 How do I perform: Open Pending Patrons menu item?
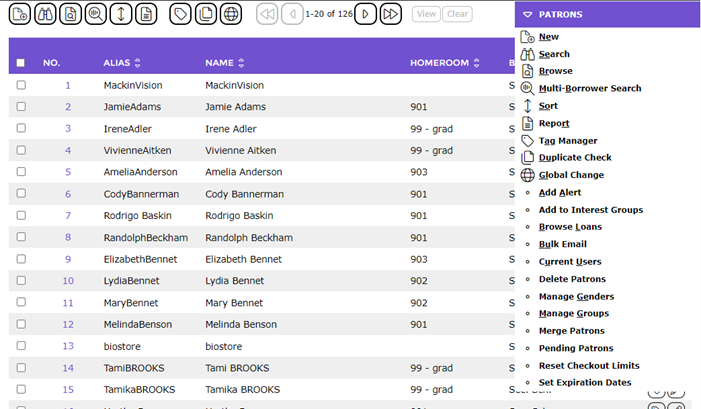pos(576,348)
